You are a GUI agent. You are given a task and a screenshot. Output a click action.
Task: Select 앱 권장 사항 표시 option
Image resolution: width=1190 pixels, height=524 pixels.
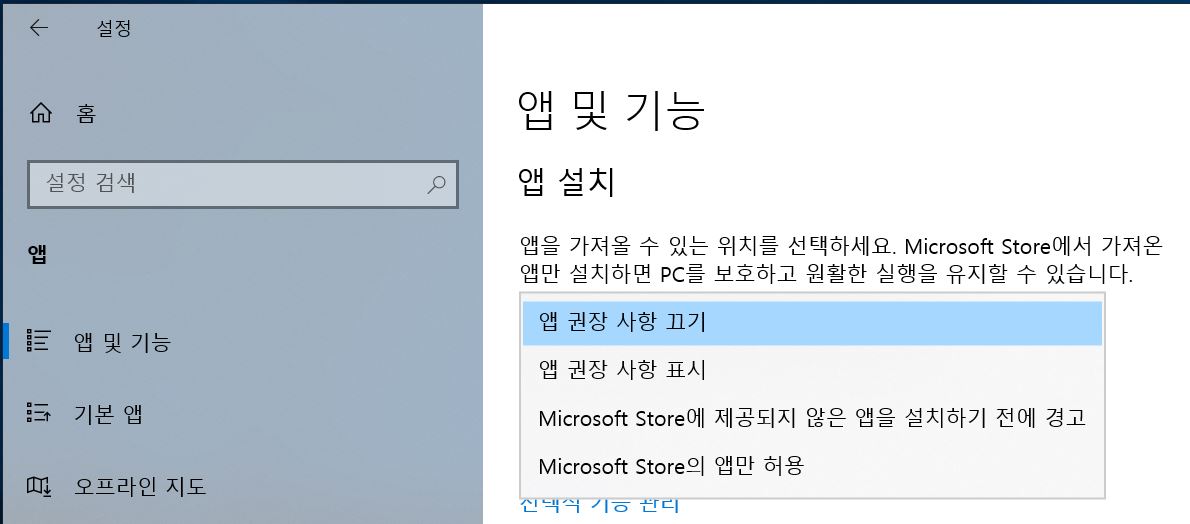pyautogui.click(x=812, y=370)
